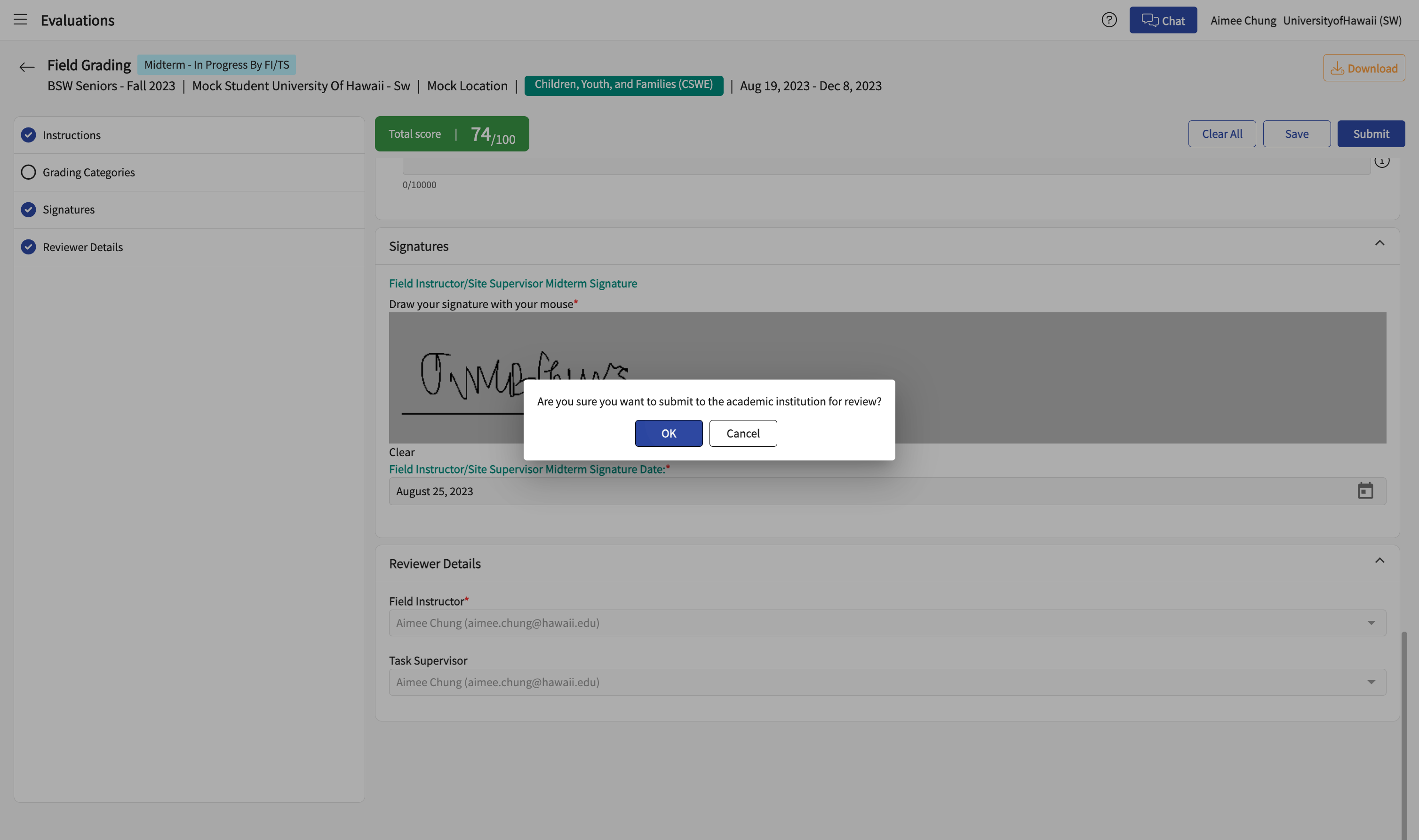Collapse the Reviewer Details section
The image size is (1419, 840).
[x=1379, y=560]
